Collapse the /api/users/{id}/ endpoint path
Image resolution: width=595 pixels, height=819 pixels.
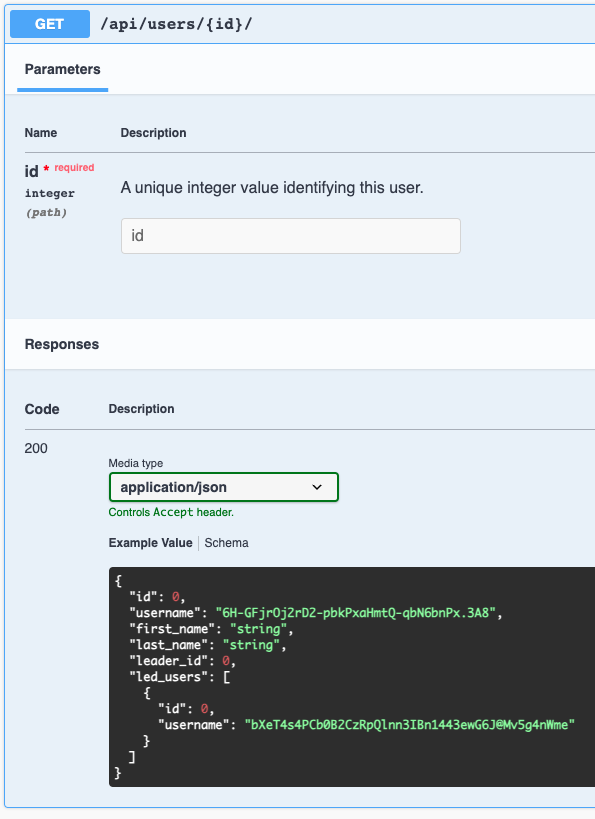[176, 24]
